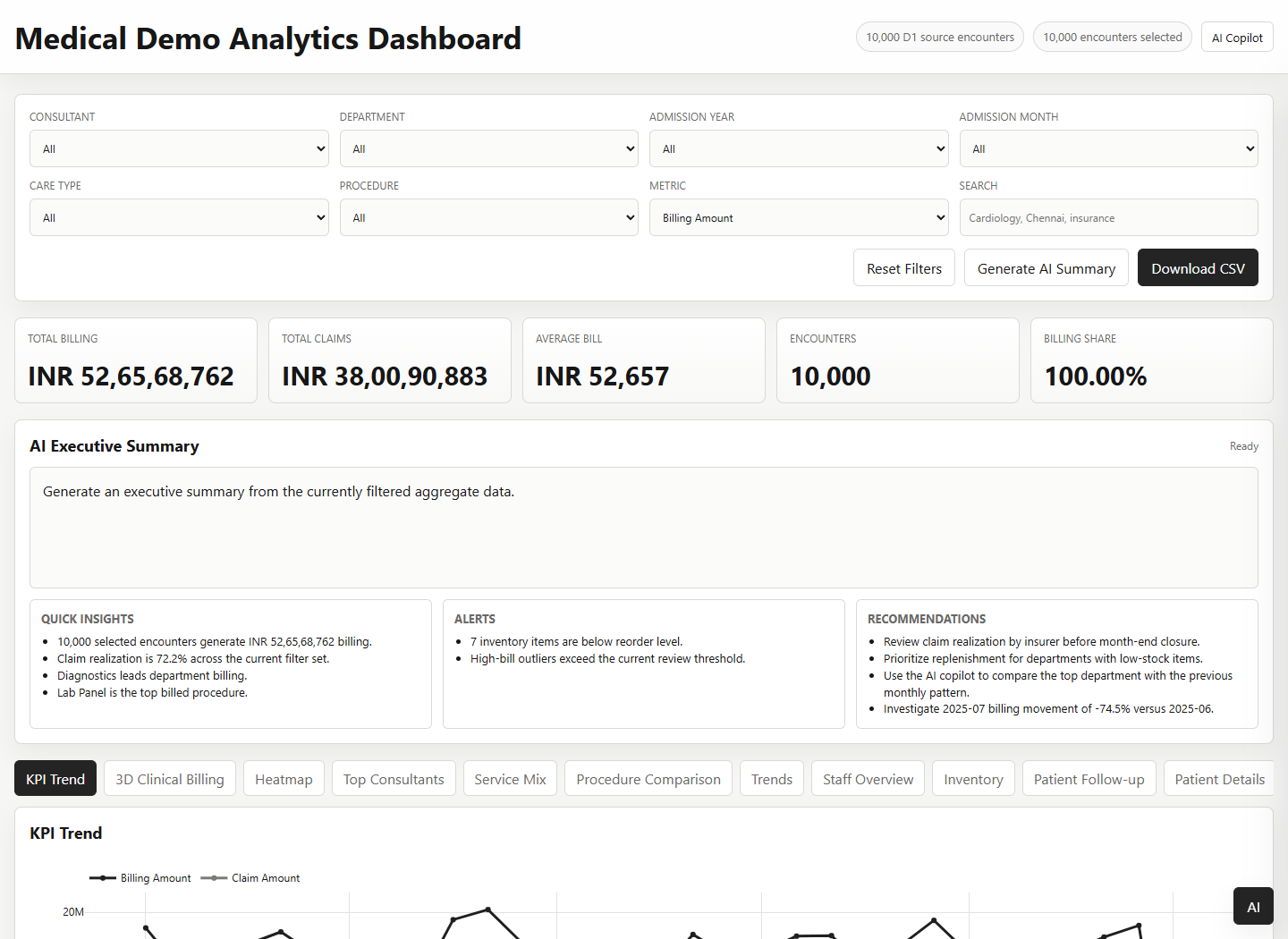Switch to the Staff Overview tab
The height and width of the screenshot is (939, 1288).
(869, 778)
